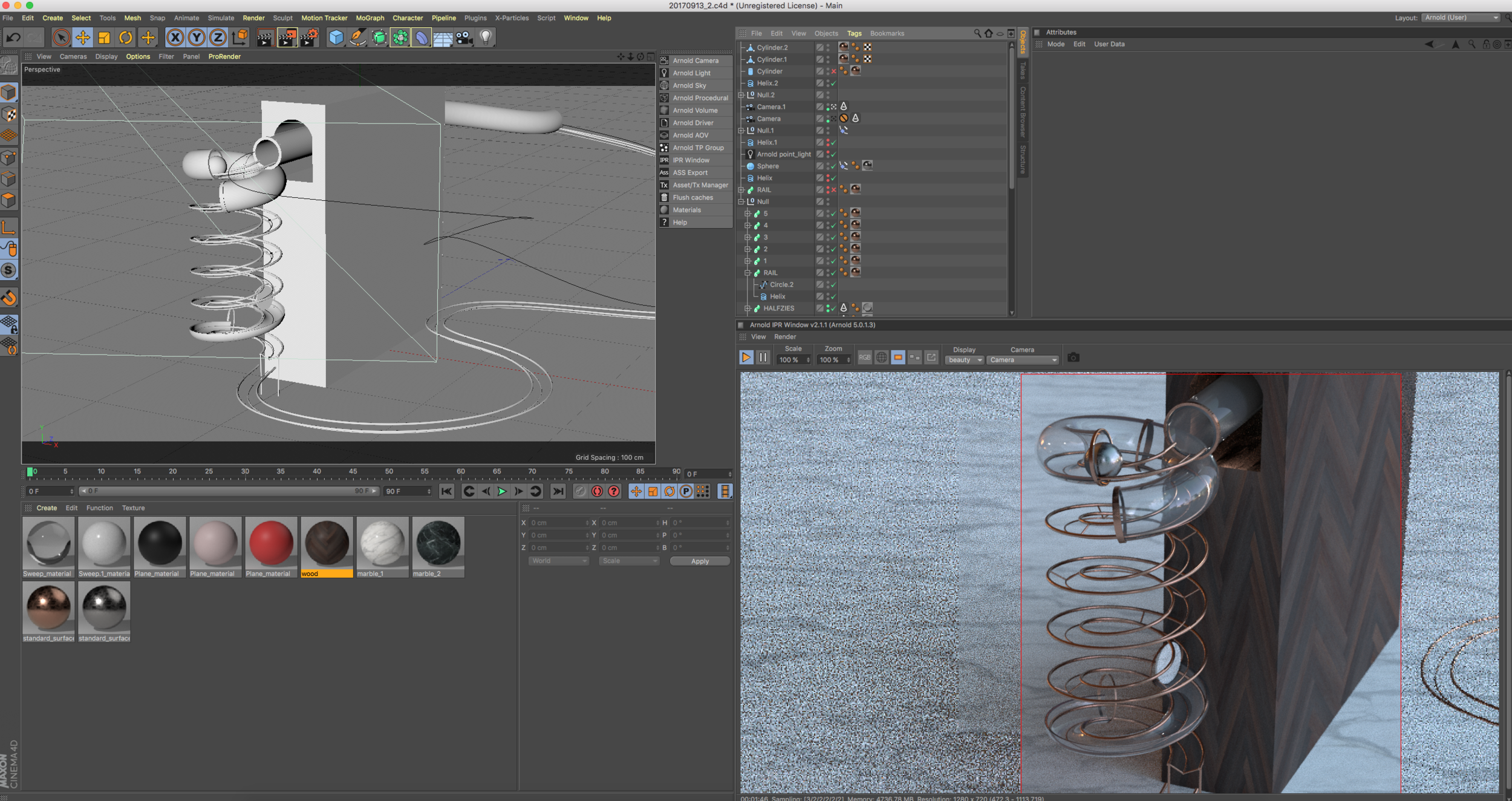The width and height of the screenshot is (1512, 801).
Task: Select the marble_2 material swatch
Action: [438, 546]
